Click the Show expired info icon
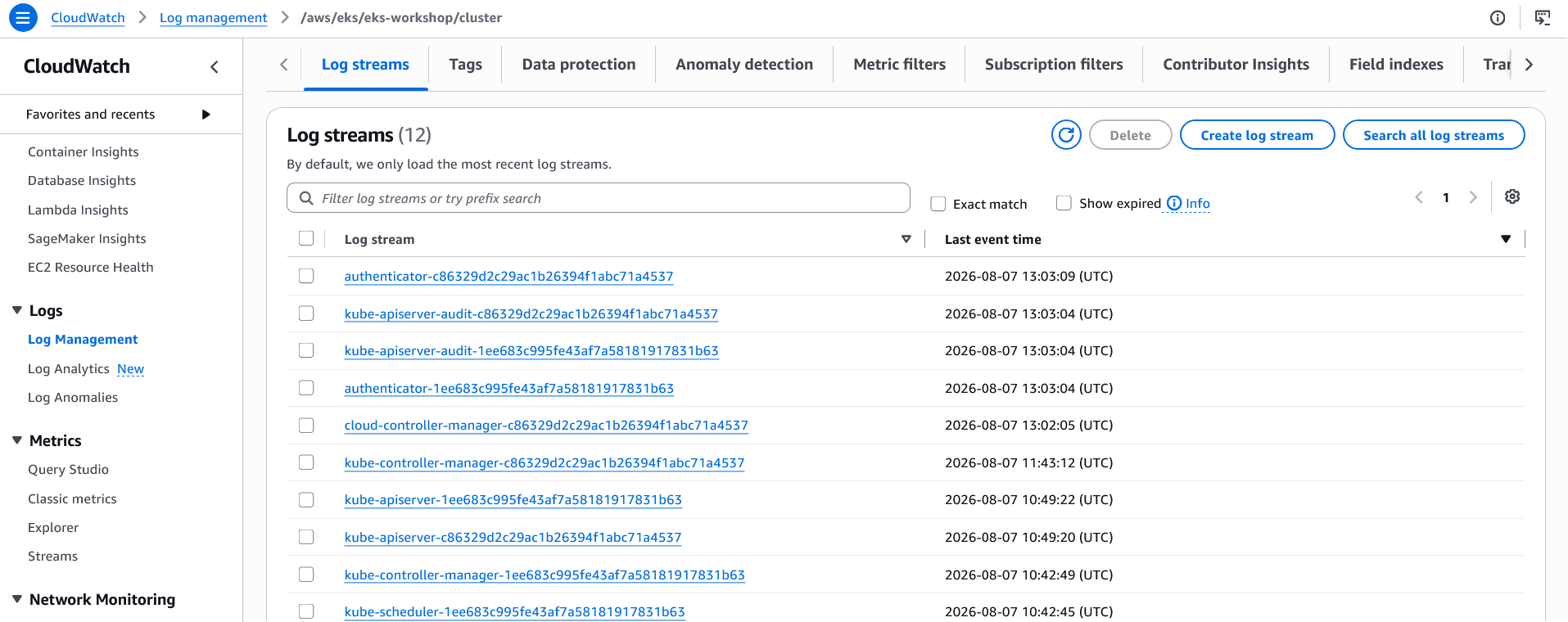Viewport: 1568px width, 622px height. 1174,203
